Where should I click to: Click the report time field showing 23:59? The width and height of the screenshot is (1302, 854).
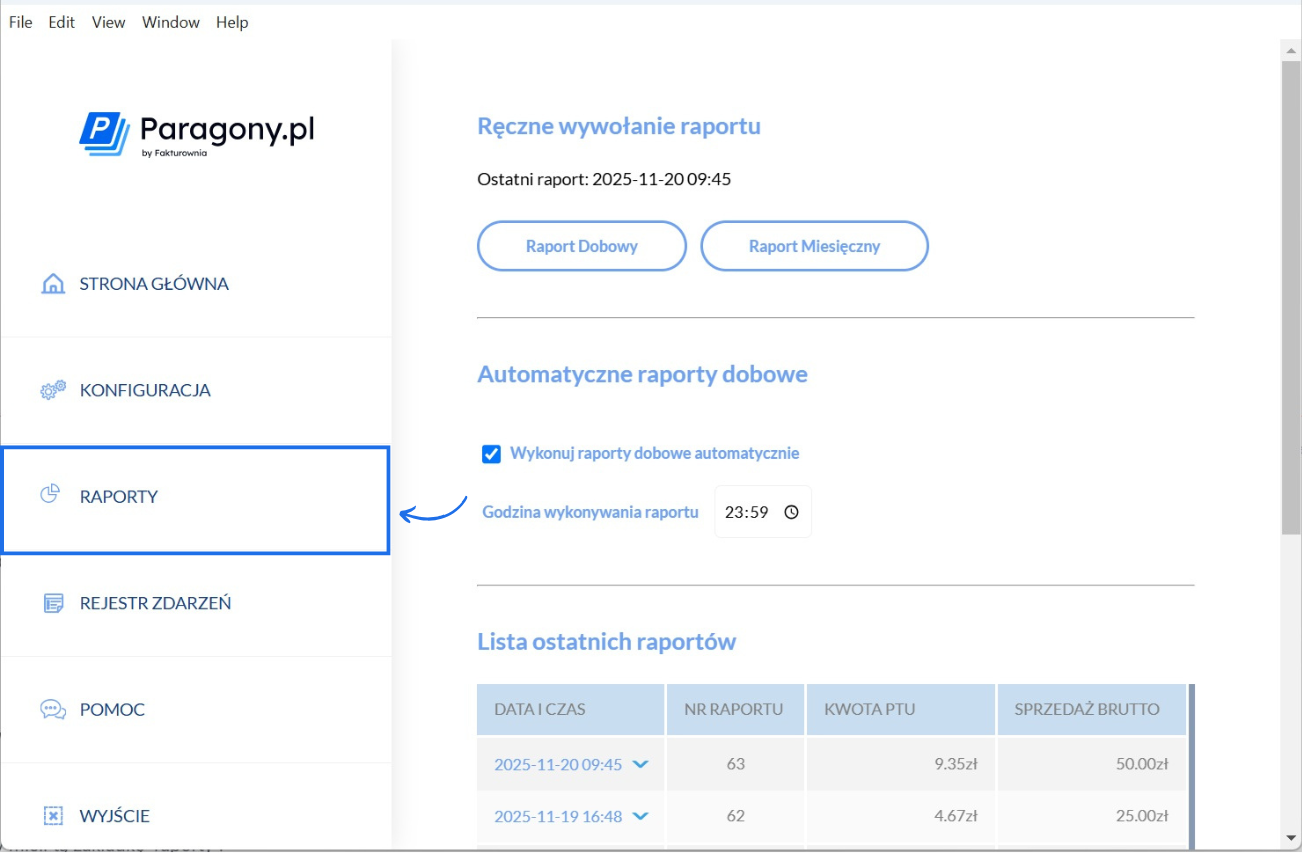(762, 511)
